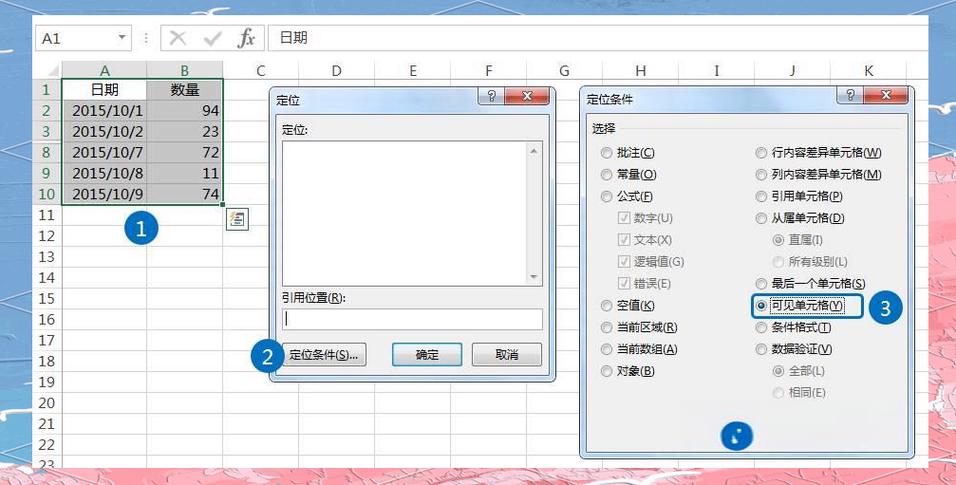Click cell A1 containing 日期
Image resolution: width=956 pixels, height=485 pixels.
click(105, 90)
